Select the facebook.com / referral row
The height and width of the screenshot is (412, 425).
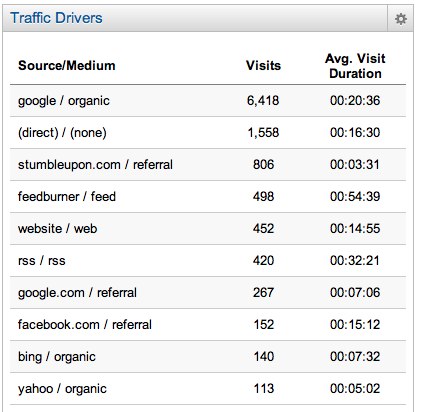coord(208,325)
